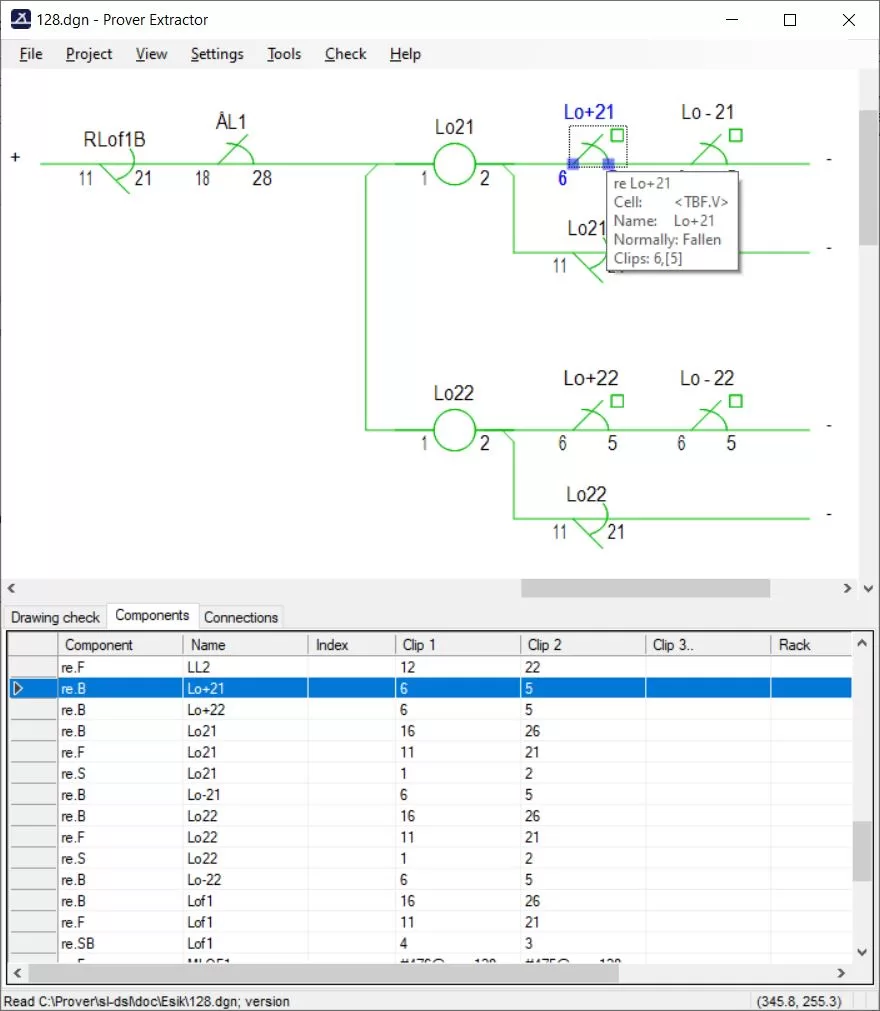Click the RLof1B label in the drawing
The width and height of the screenshot is (880, 1011).
114,139
